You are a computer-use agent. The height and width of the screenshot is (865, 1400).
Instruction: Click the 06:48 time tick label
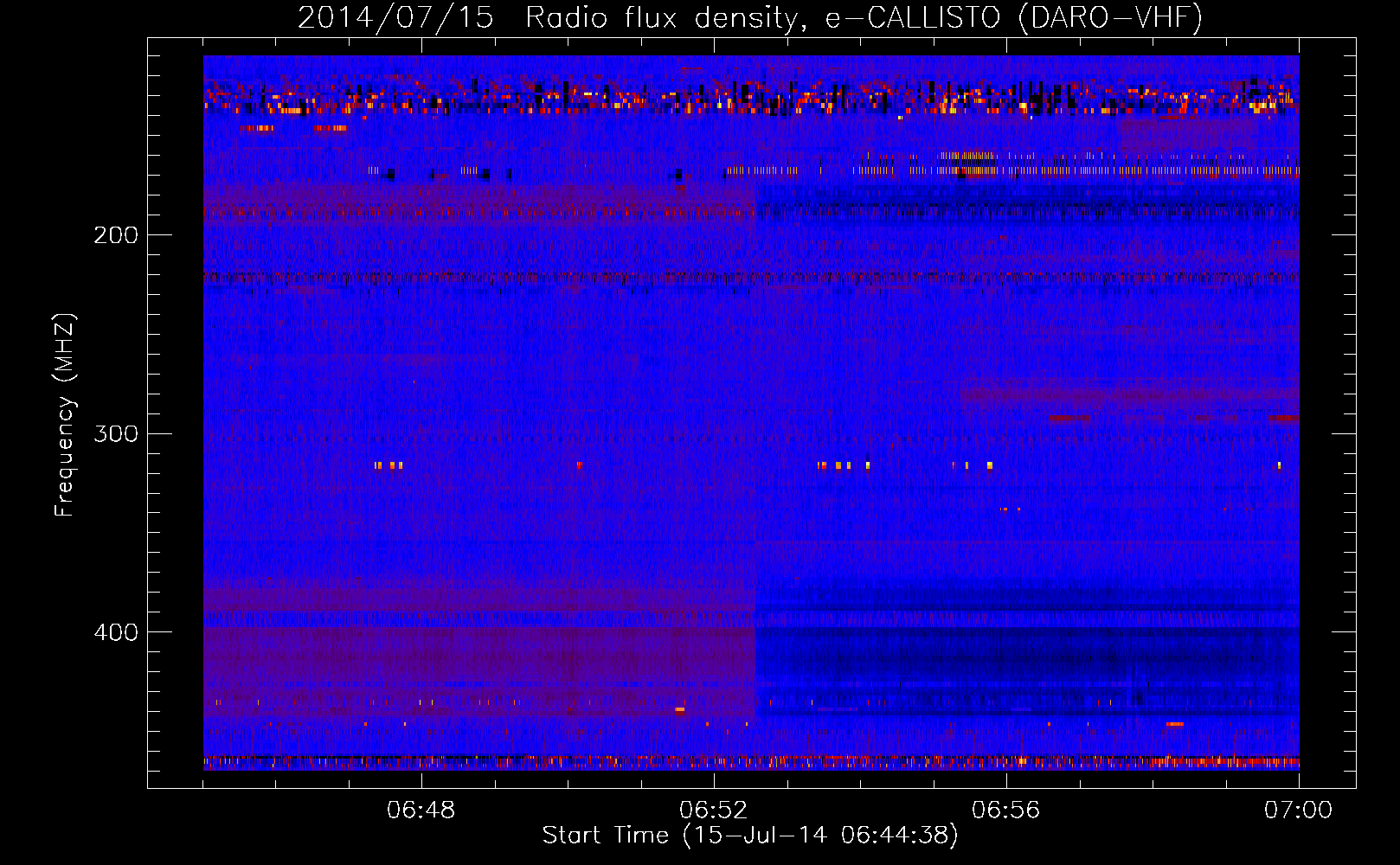click(x=421, y=811)
